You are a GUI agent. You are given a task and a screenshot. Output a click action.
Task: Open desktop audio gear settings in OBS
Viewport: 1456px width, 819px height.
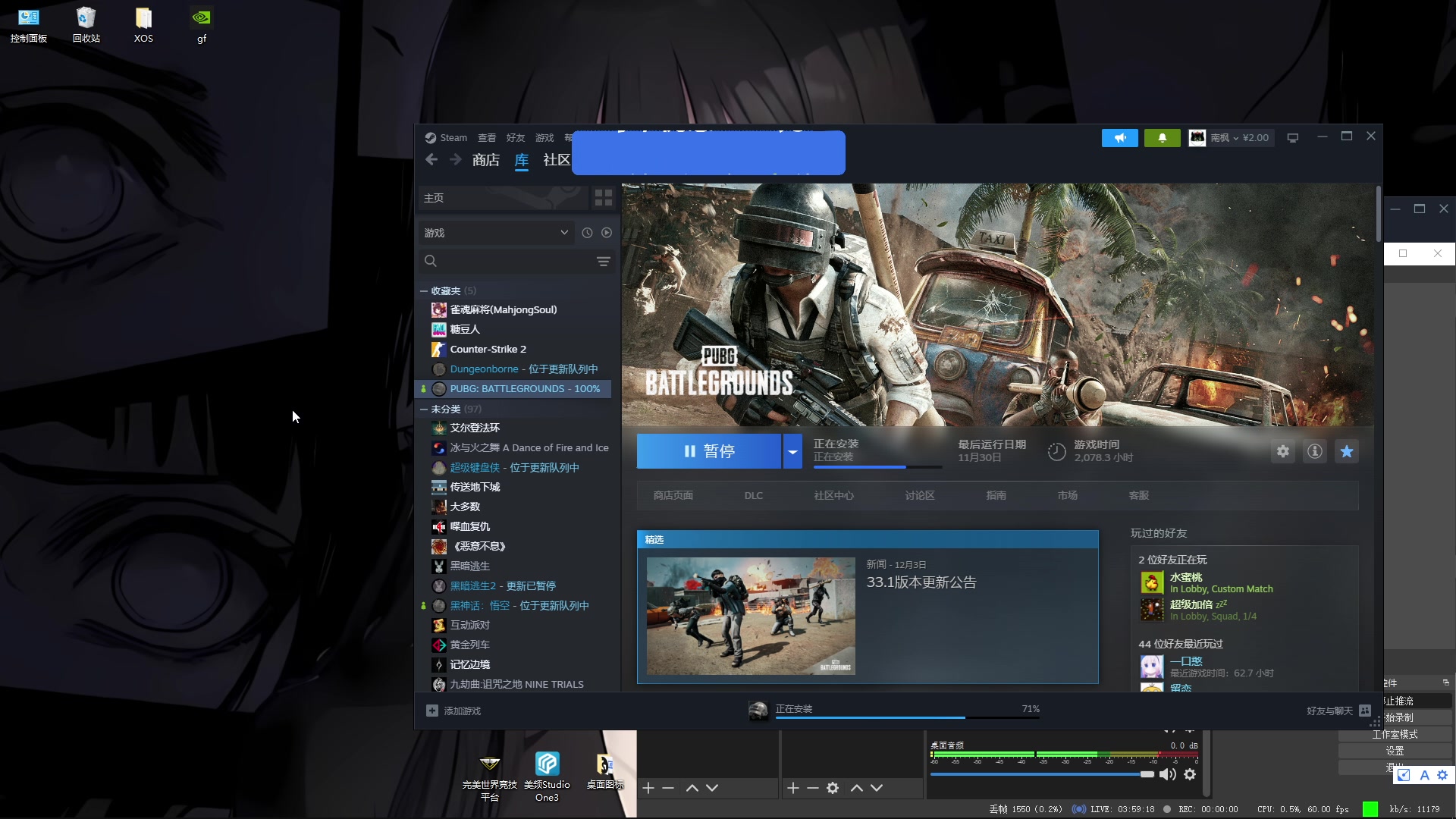coord(1190,774)
